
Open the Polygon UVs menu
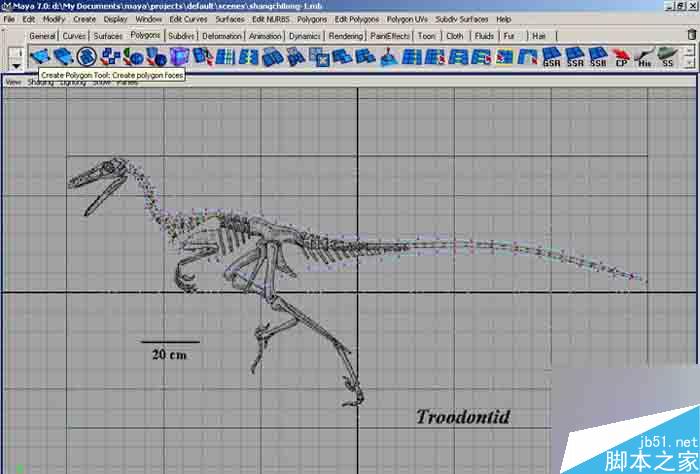tap(407, 19)
